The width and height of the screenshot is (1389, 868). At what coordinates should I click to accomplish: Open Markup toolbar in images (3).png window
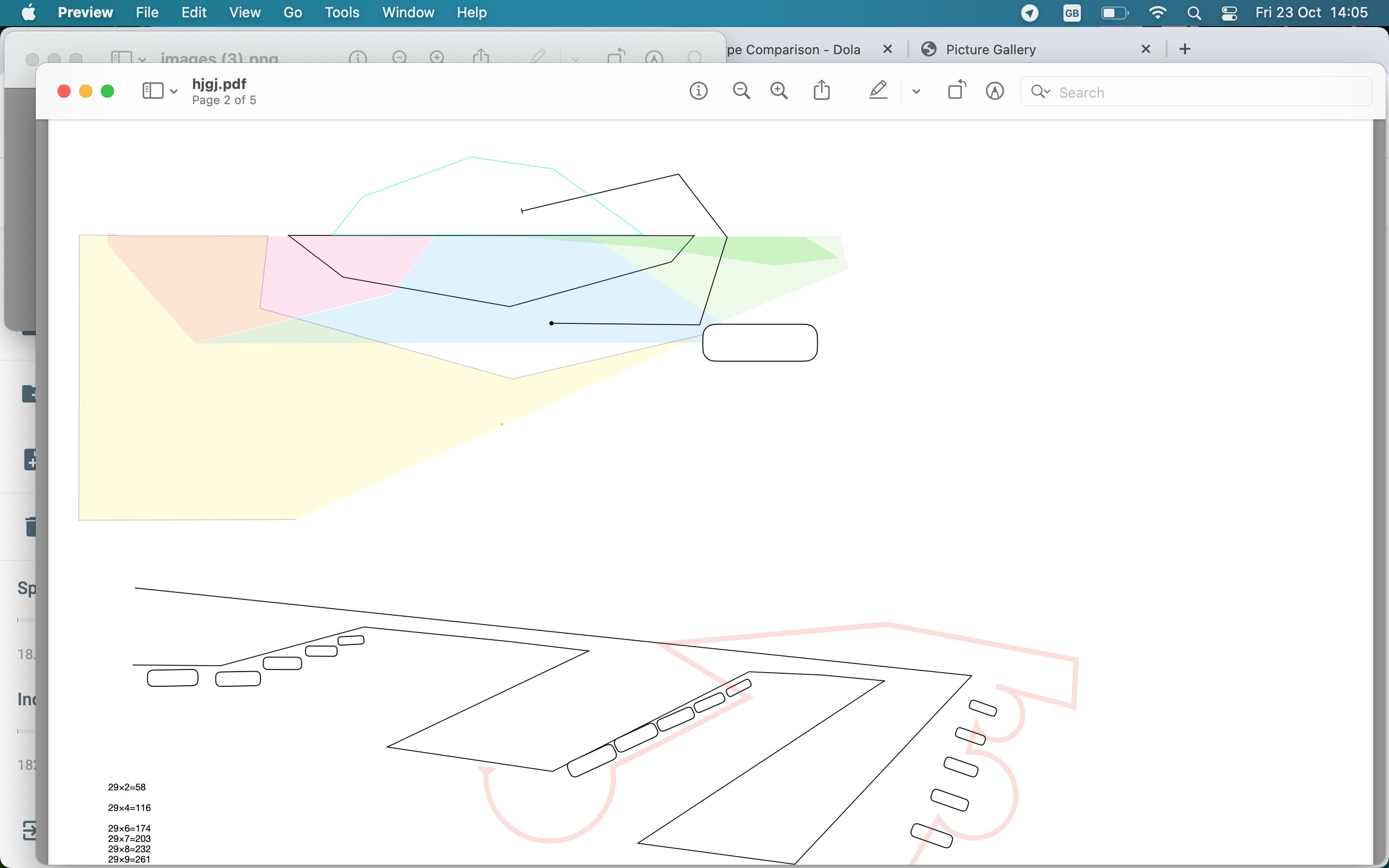tap(654, 57)
